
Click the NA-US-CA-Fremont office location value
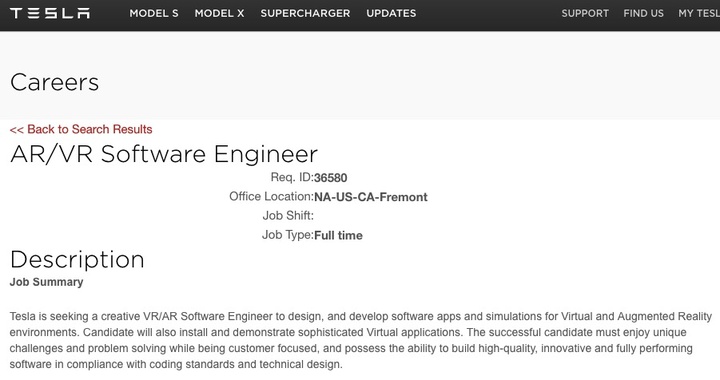[371, 197]
